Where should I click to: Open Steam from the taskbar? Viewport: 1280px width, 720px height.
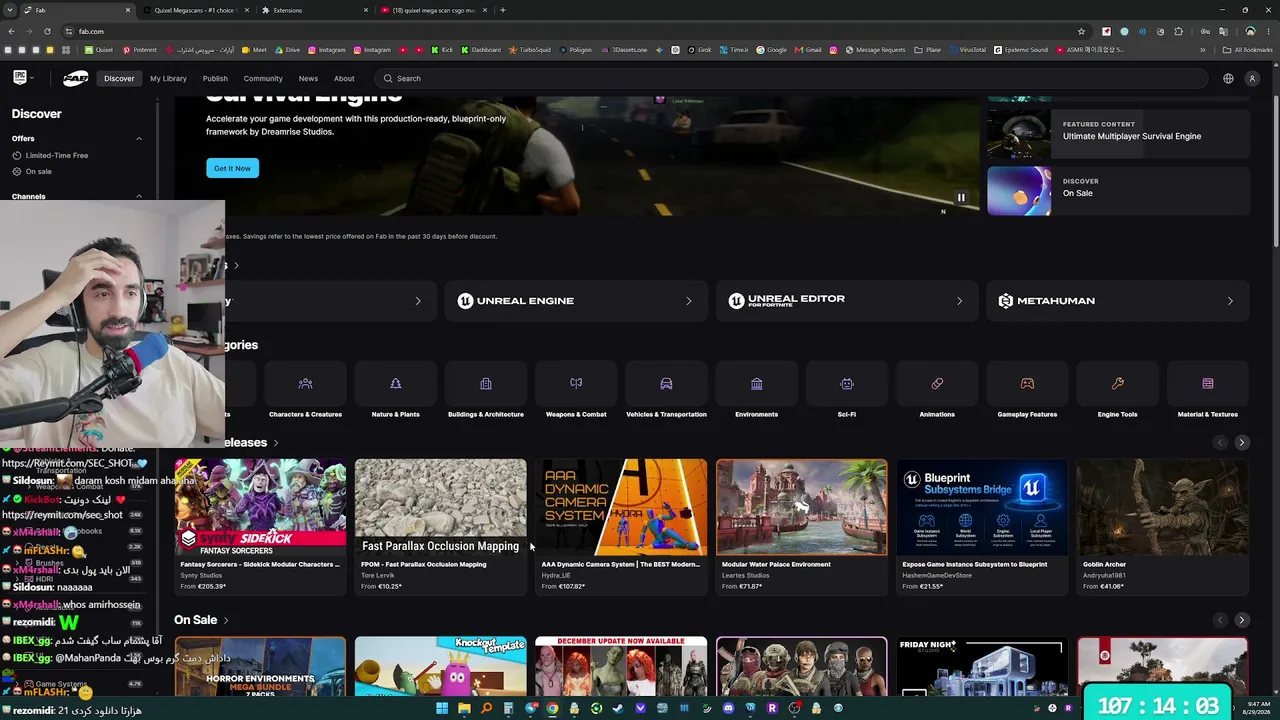tap(618, 708)
